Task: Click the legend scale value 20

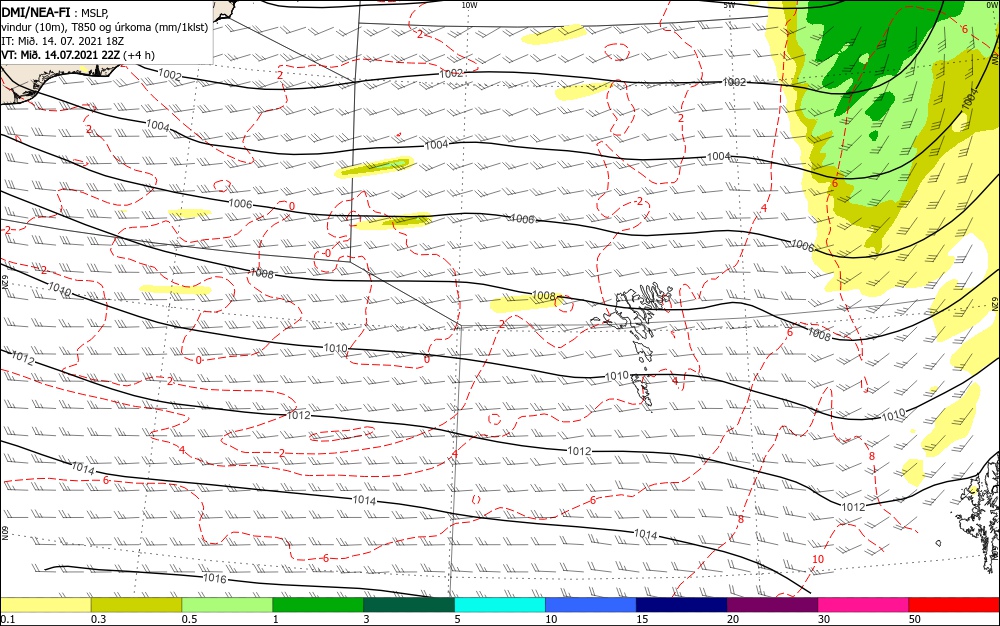Action: pos(733,619)
